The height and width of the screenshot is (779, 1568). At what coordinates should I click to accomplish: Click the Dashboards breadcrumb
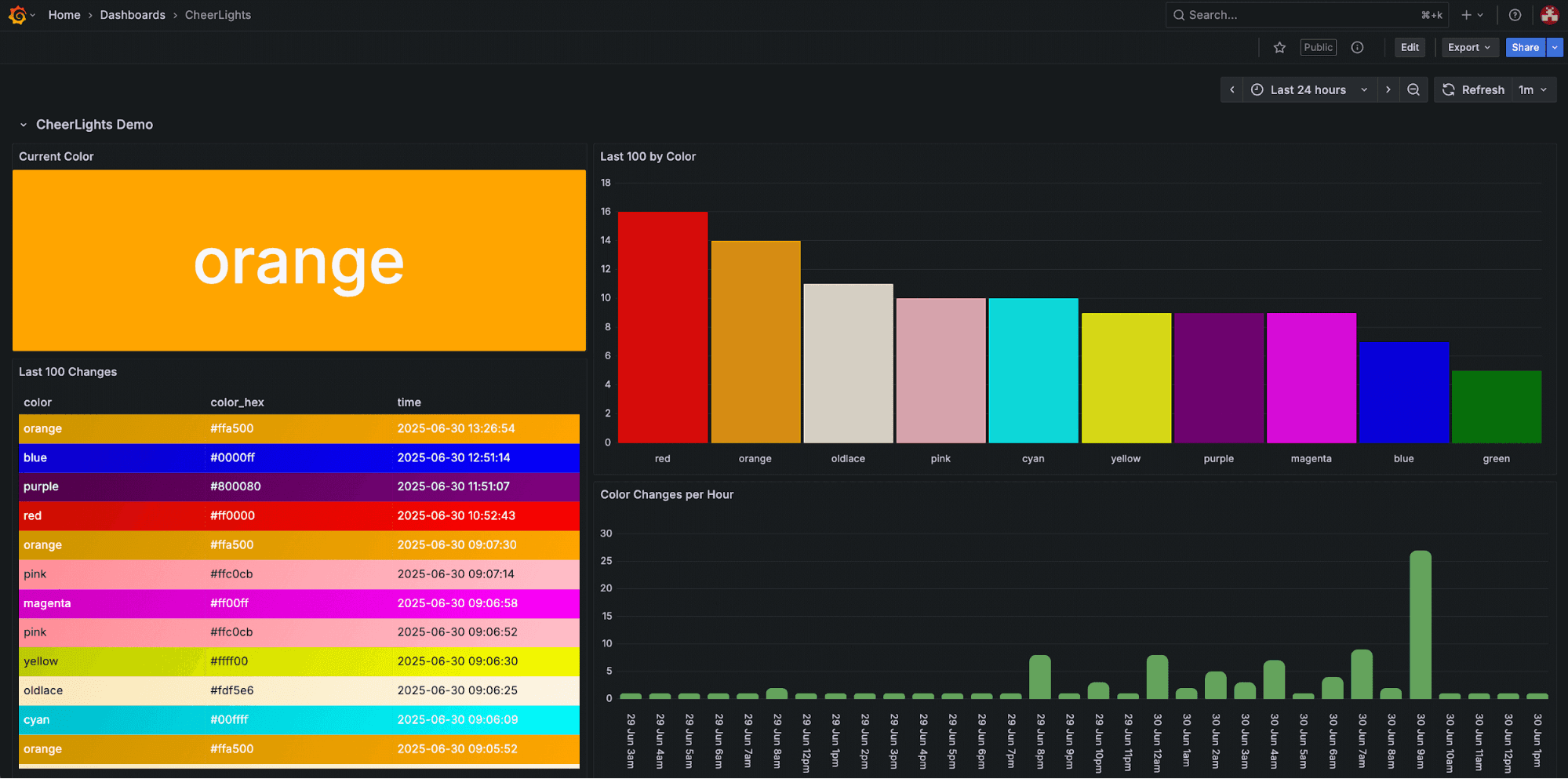[x=133, y=14]
